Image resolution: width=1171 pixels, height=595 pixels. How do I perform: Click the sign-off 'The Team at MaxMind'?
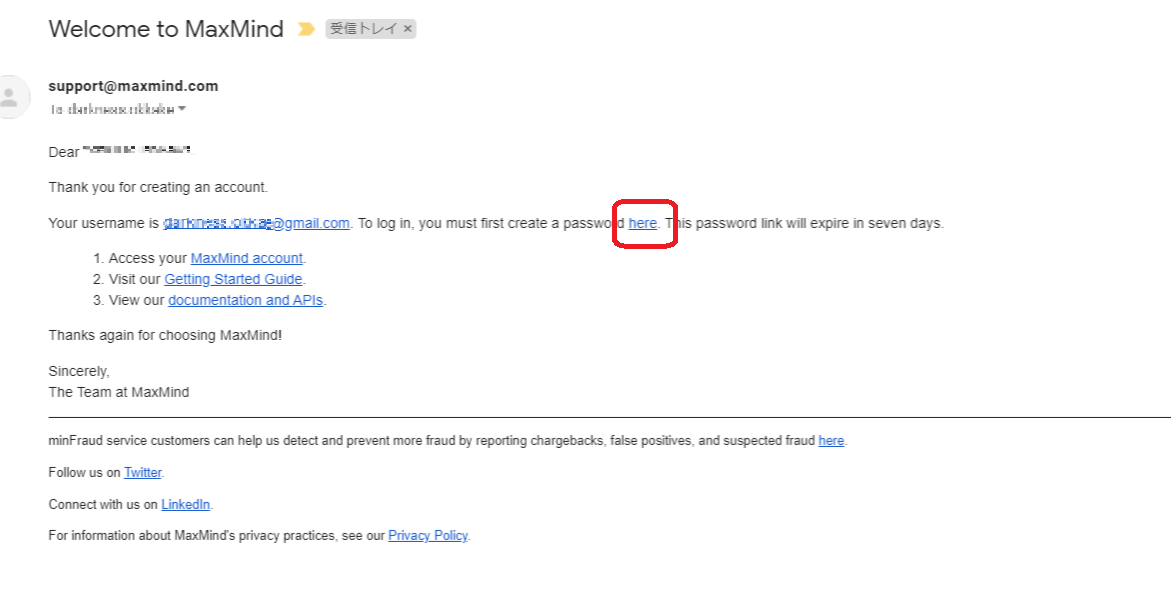coord(119,392)
